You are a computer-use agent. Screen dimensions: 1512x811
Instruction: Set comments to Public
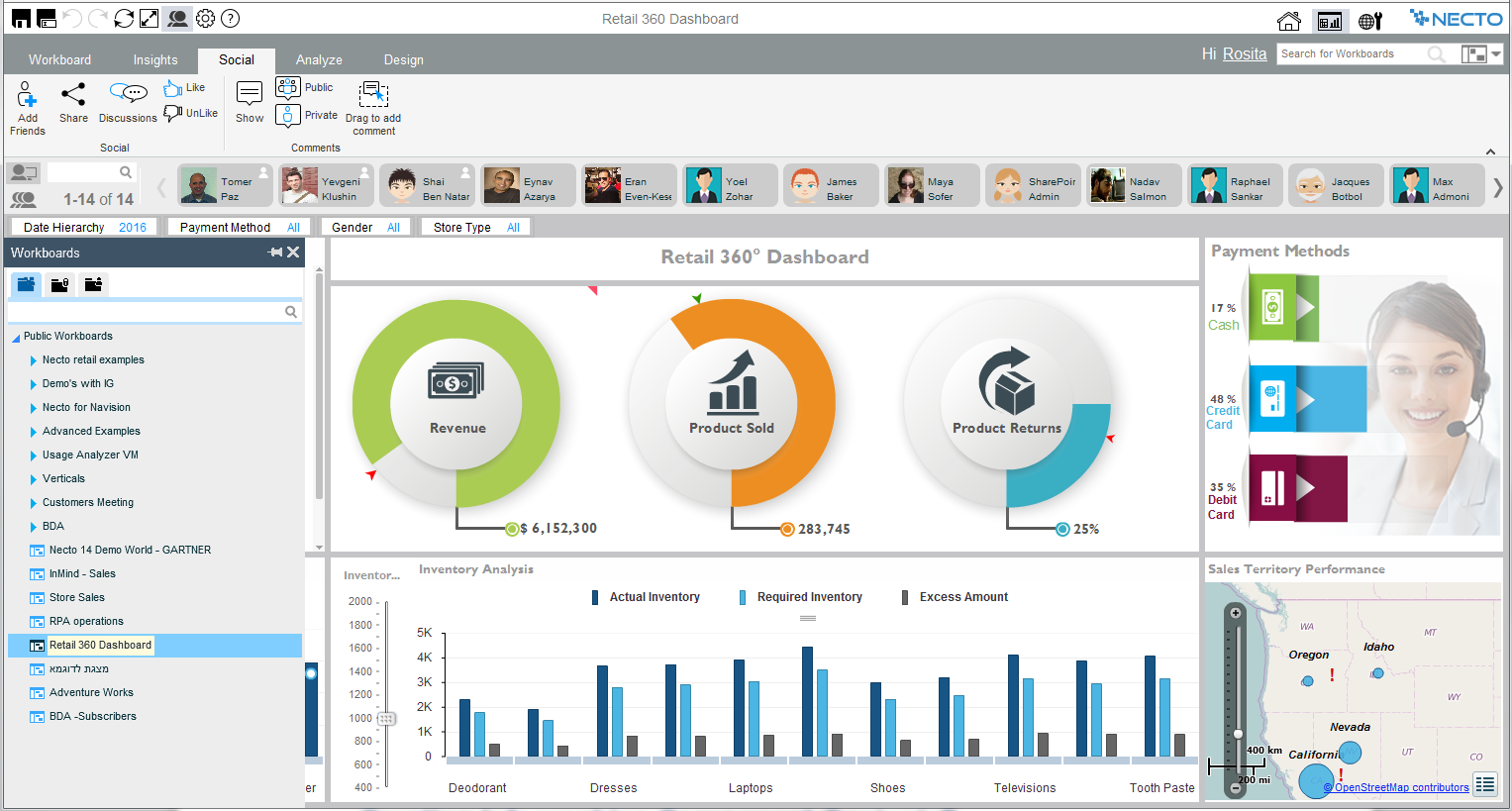point(288,88)
